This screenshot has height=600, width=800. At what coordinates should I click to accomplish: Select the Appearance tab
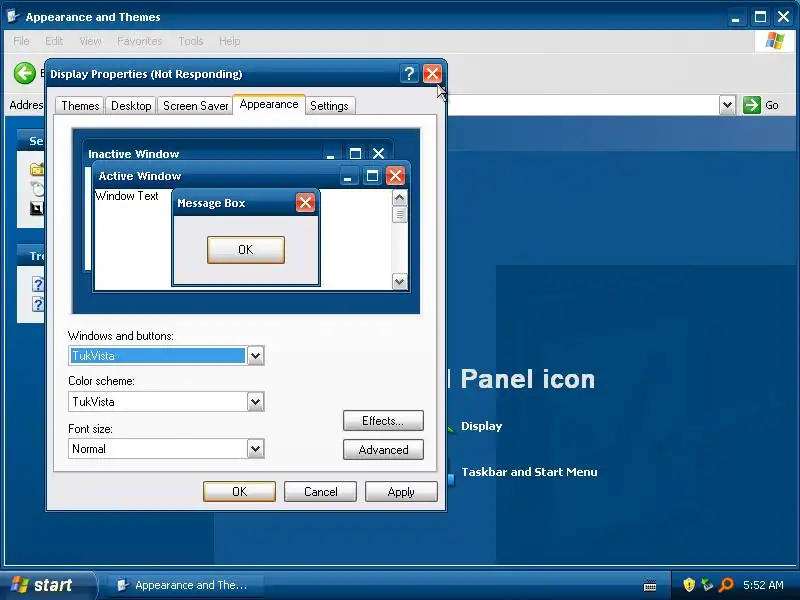[x=269, y=104]
